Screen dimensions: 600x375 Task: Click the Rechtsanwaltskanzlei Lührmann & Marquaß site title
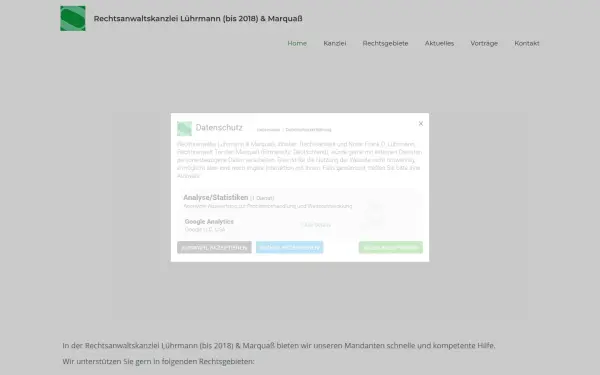[198, 18]
